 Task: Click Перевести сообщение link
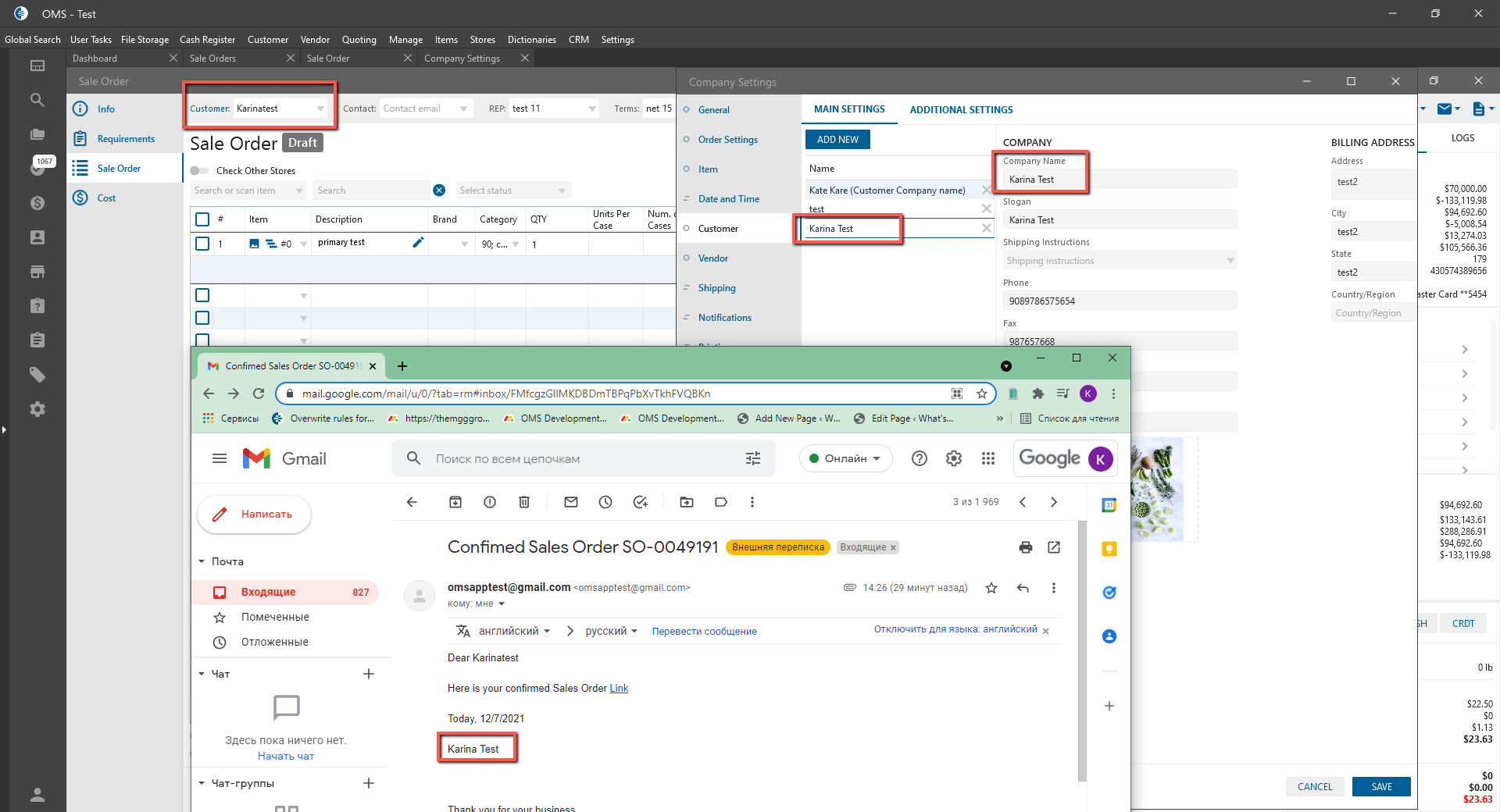pyautogui.click(x=704, y=631)
